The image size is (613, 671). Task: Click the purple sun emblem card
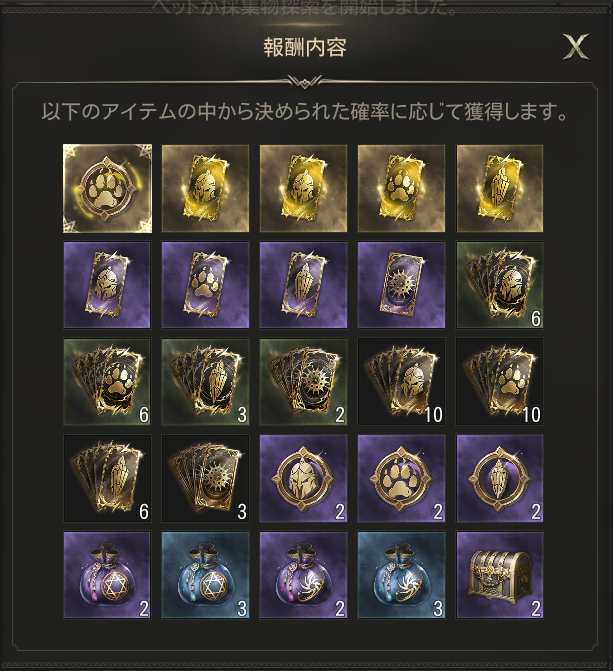point(402,285)
